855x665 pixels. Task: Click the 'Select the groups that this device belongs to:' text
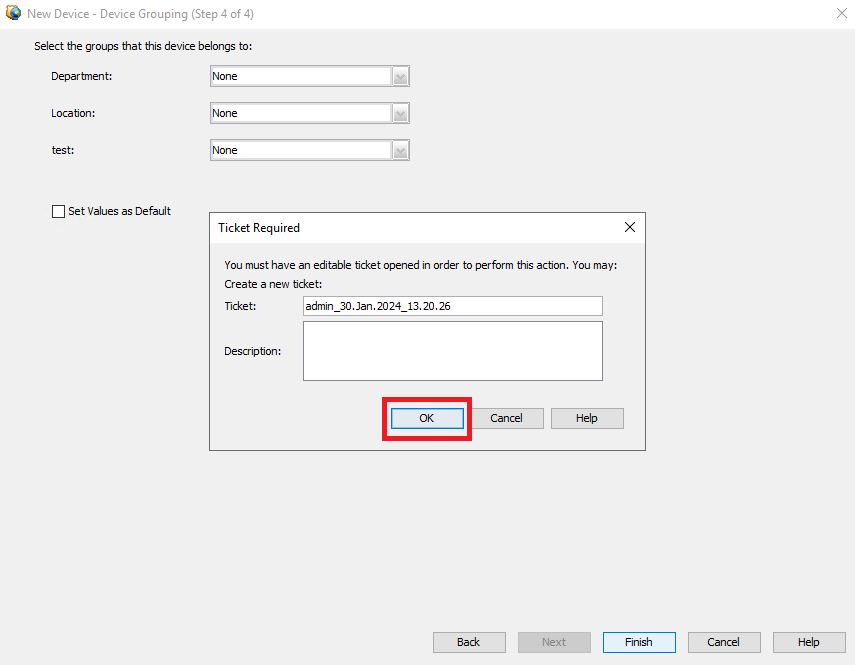click(x=143, y=46)
